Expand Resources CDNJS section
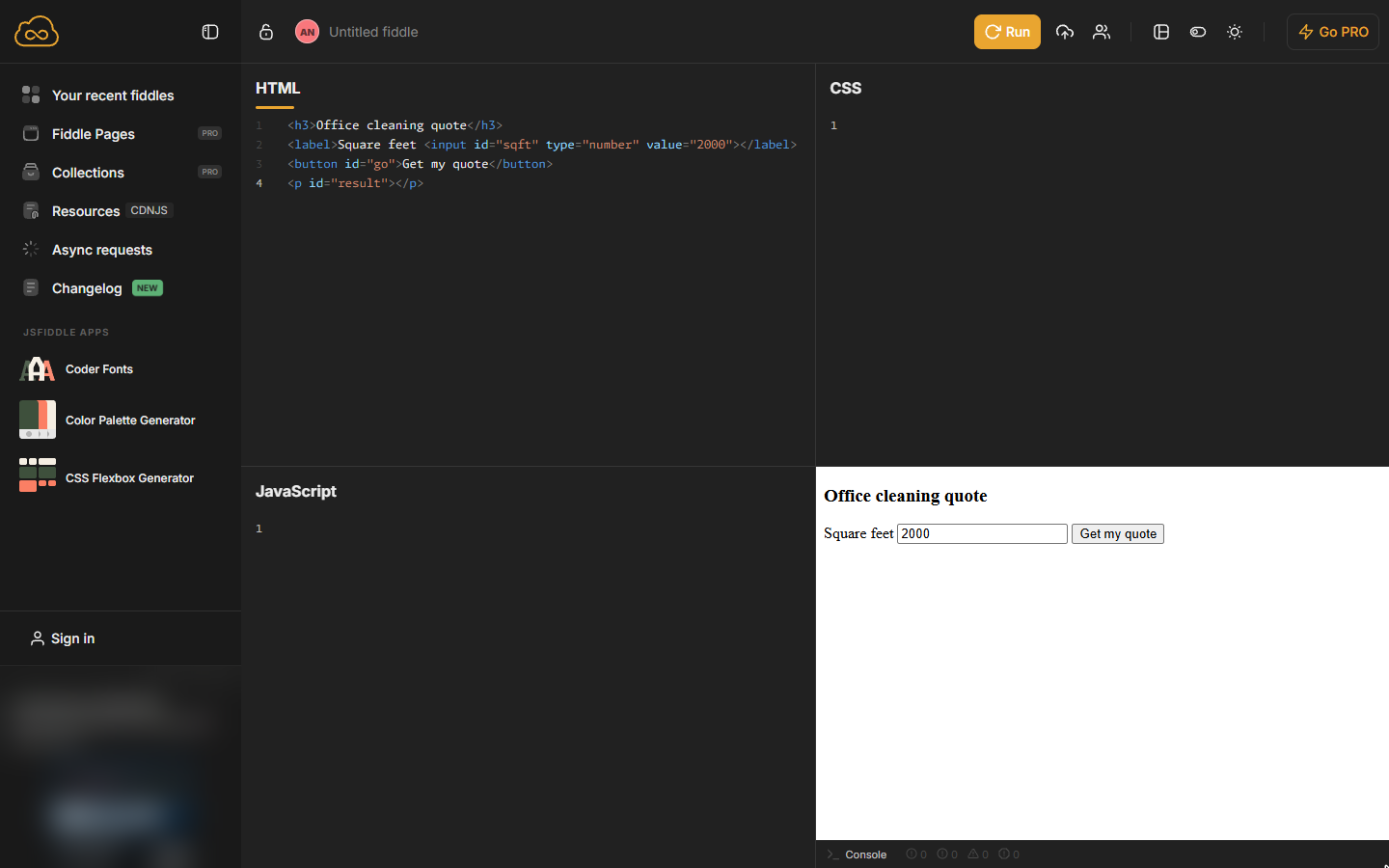 pos(98,211)
